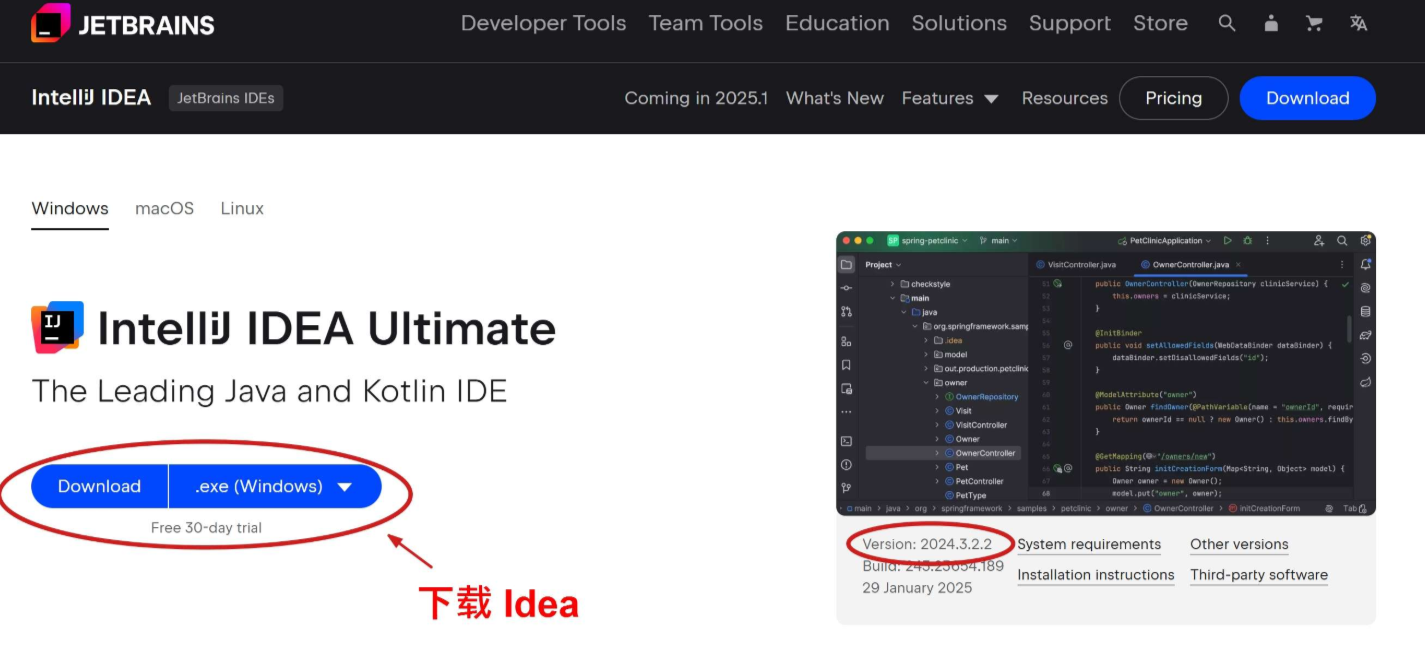Image resolution: width=1425 pixels, height=672 pixels.
Task: Open the Coming in 2025.1 link
Action: [x=696, y=98]
